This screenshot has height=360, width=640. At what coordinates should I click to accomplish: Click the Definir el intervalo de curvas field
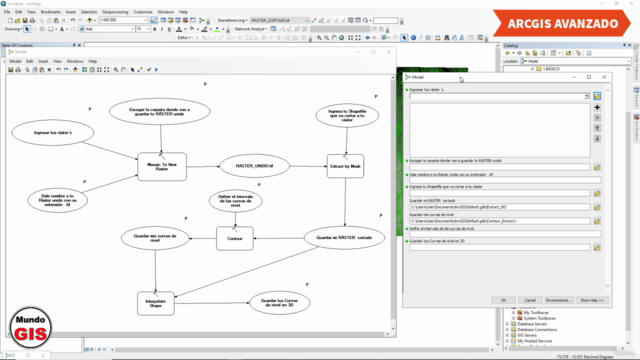pyautogui.click(x=505, y=234)
